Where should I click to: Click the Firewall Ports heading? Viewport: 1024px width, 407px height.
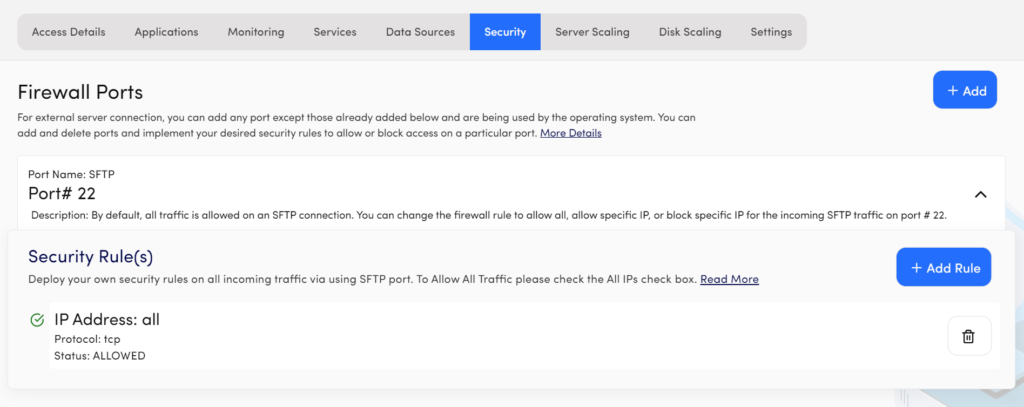(80, 92)
